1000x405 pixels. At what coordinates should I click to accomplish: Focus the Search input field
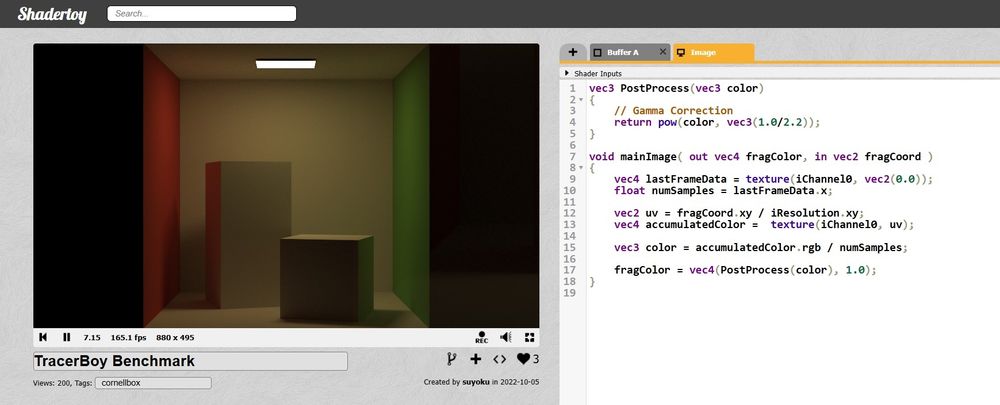click(x=202, y=13)
